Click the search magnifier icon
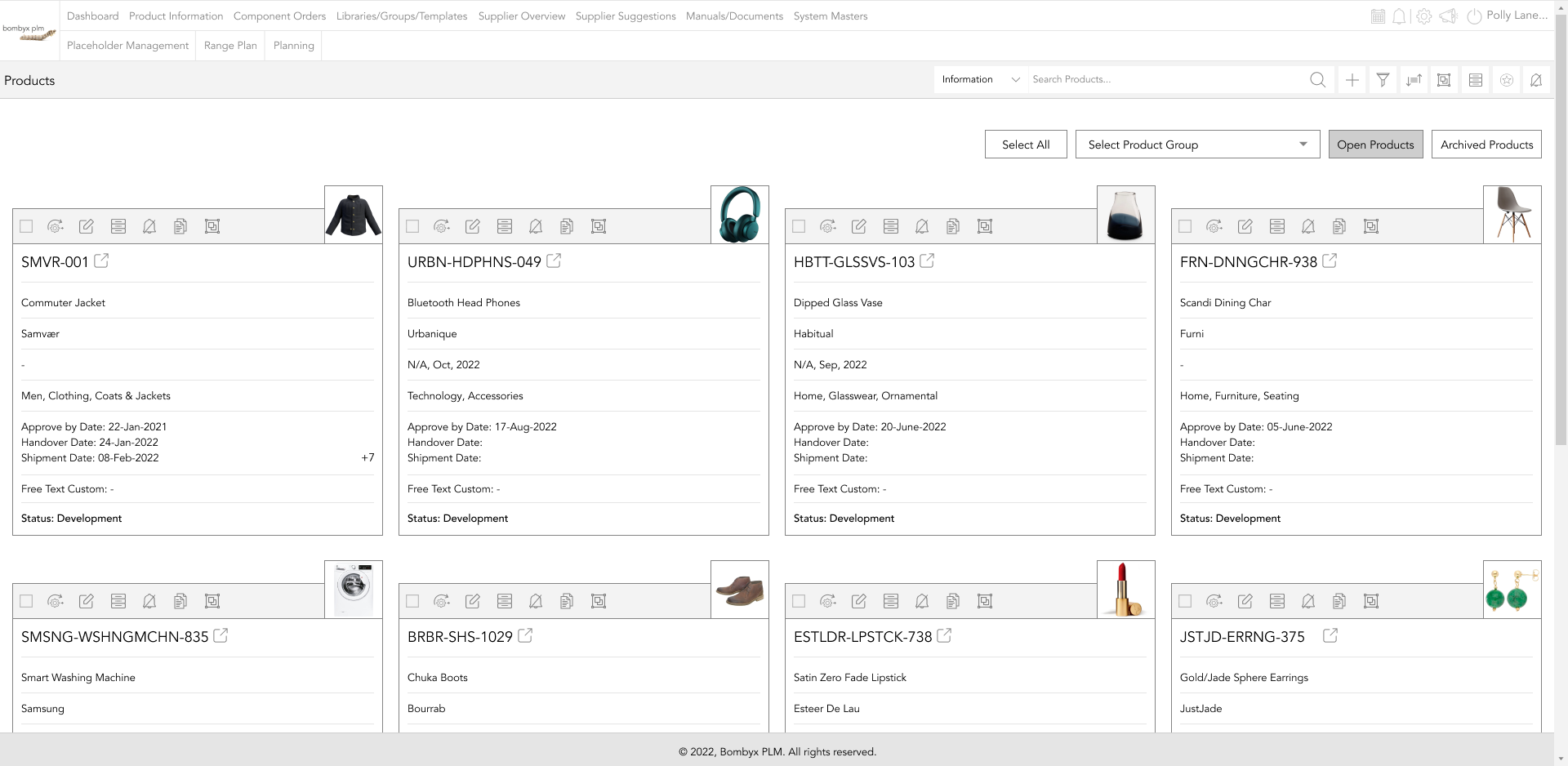Image resolution: width=1568 pixels, height=766 pixels. (x=1317, y=79)
